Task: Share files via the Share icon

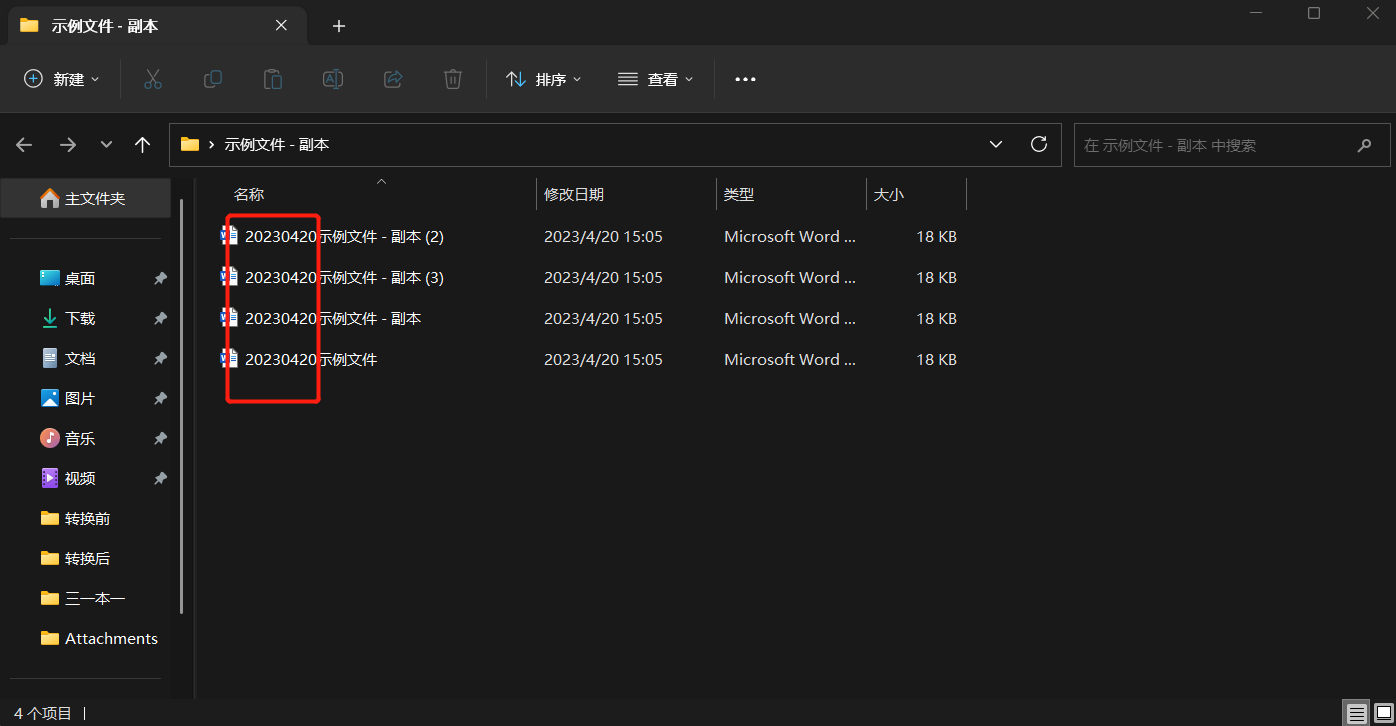Action: coord(392,79)
